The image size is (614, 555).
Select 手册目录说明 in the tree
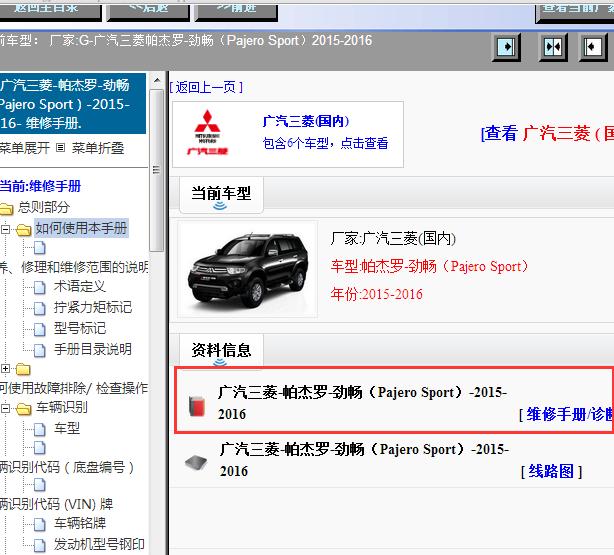[x=93, y=349]
